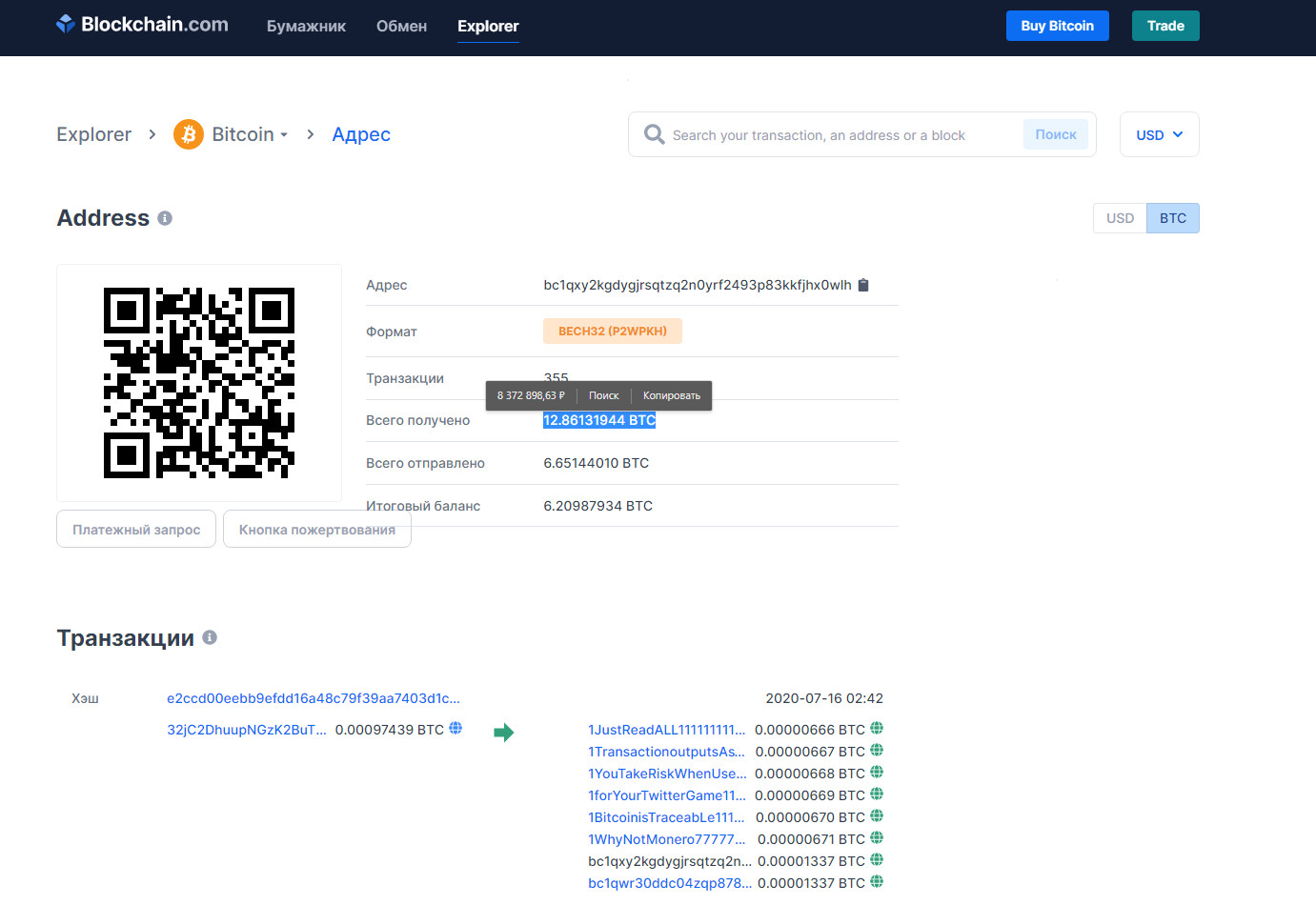Click the Итоговый баланс label

[x=423, y=506]
